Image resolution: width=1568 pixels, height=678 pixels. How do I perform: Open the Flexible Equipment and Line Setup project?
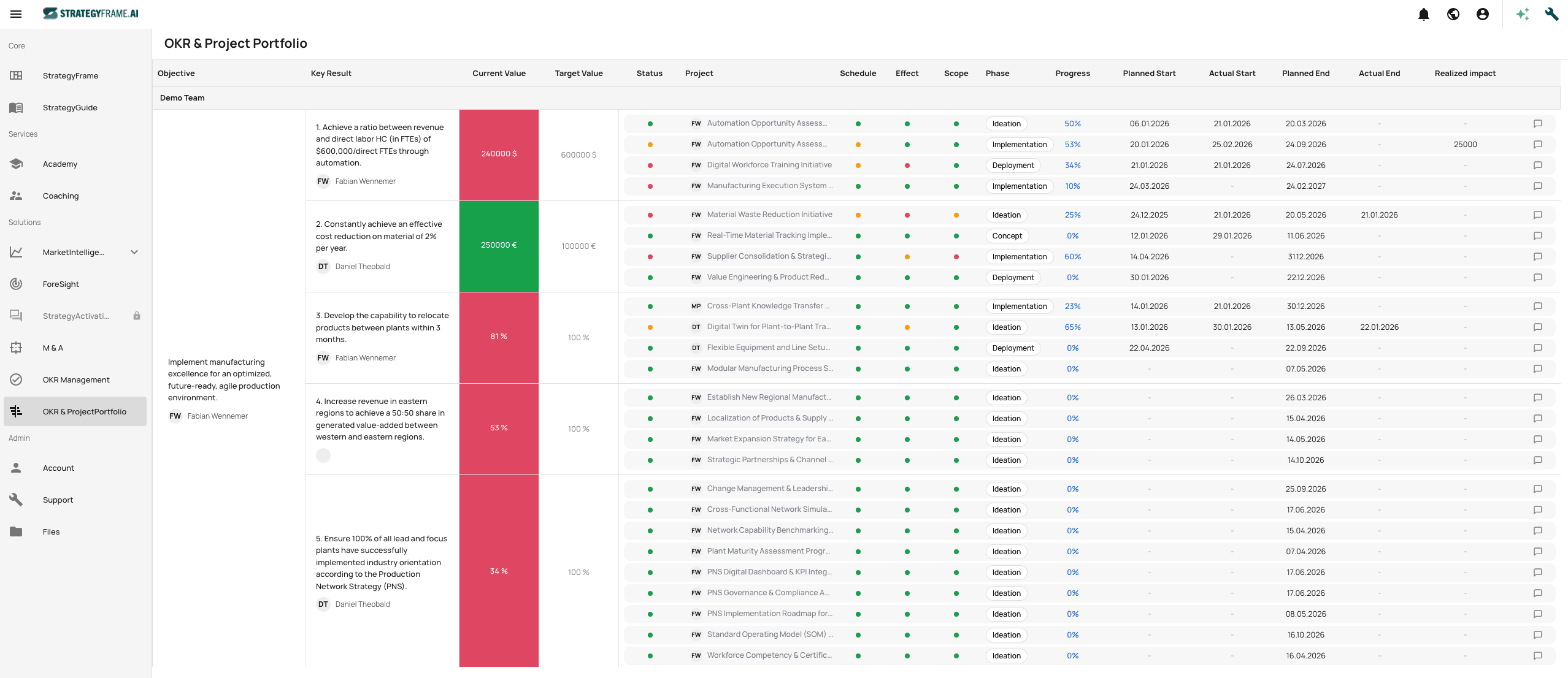pyautogui.click(x=768, y=348)
